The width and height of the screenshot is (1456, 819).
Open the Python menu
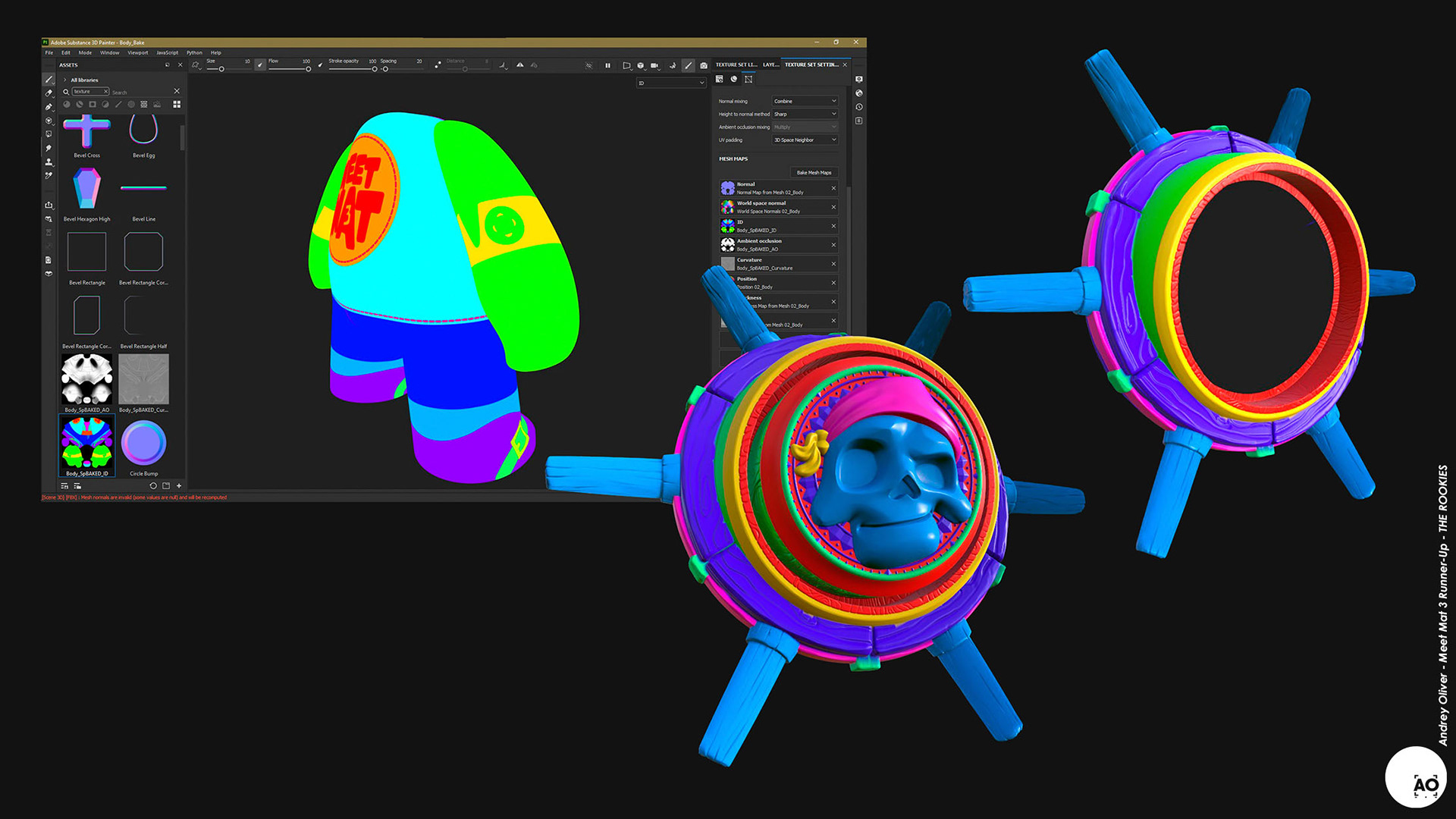click(194, 53)
